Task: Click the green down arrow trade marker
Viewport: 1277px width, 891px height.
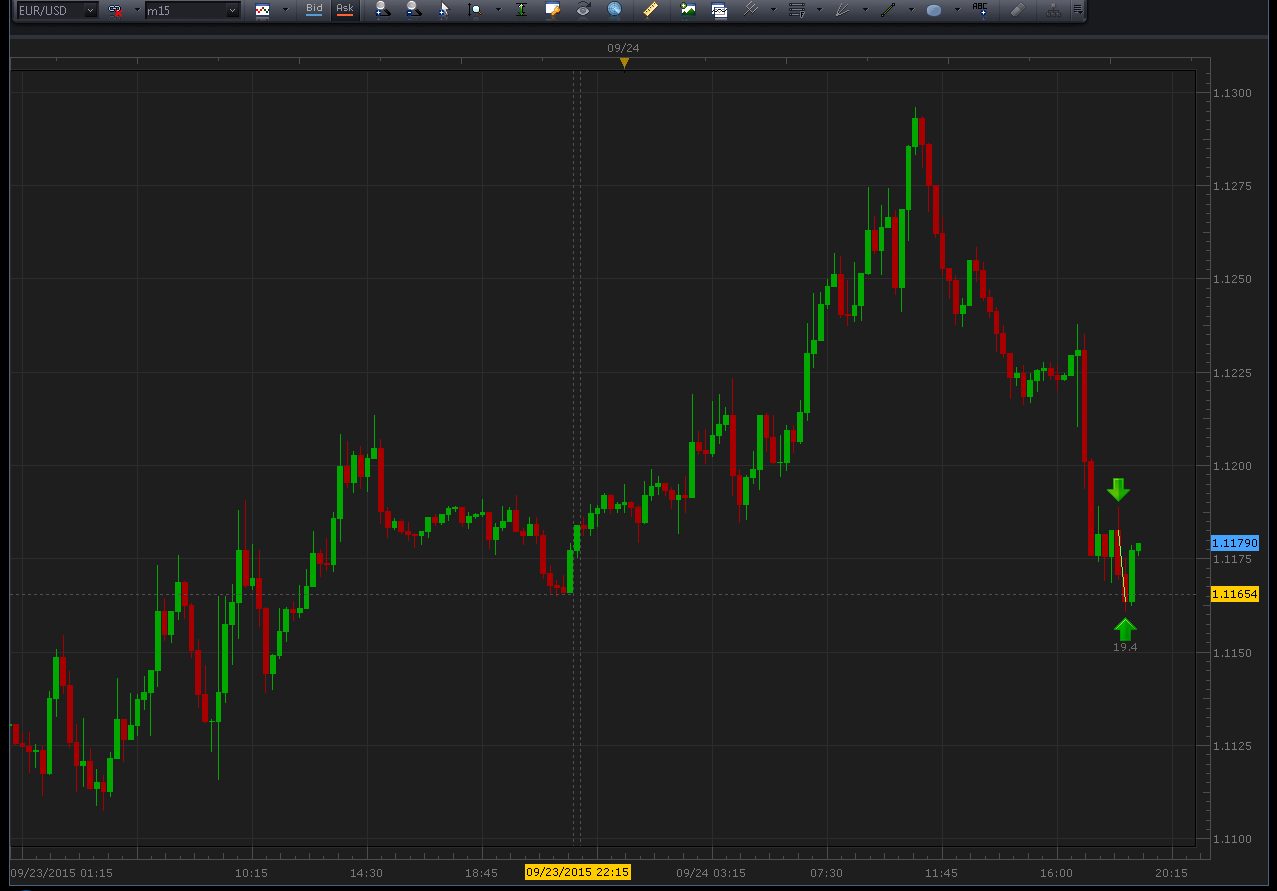Action: (x=1118, y=489)
